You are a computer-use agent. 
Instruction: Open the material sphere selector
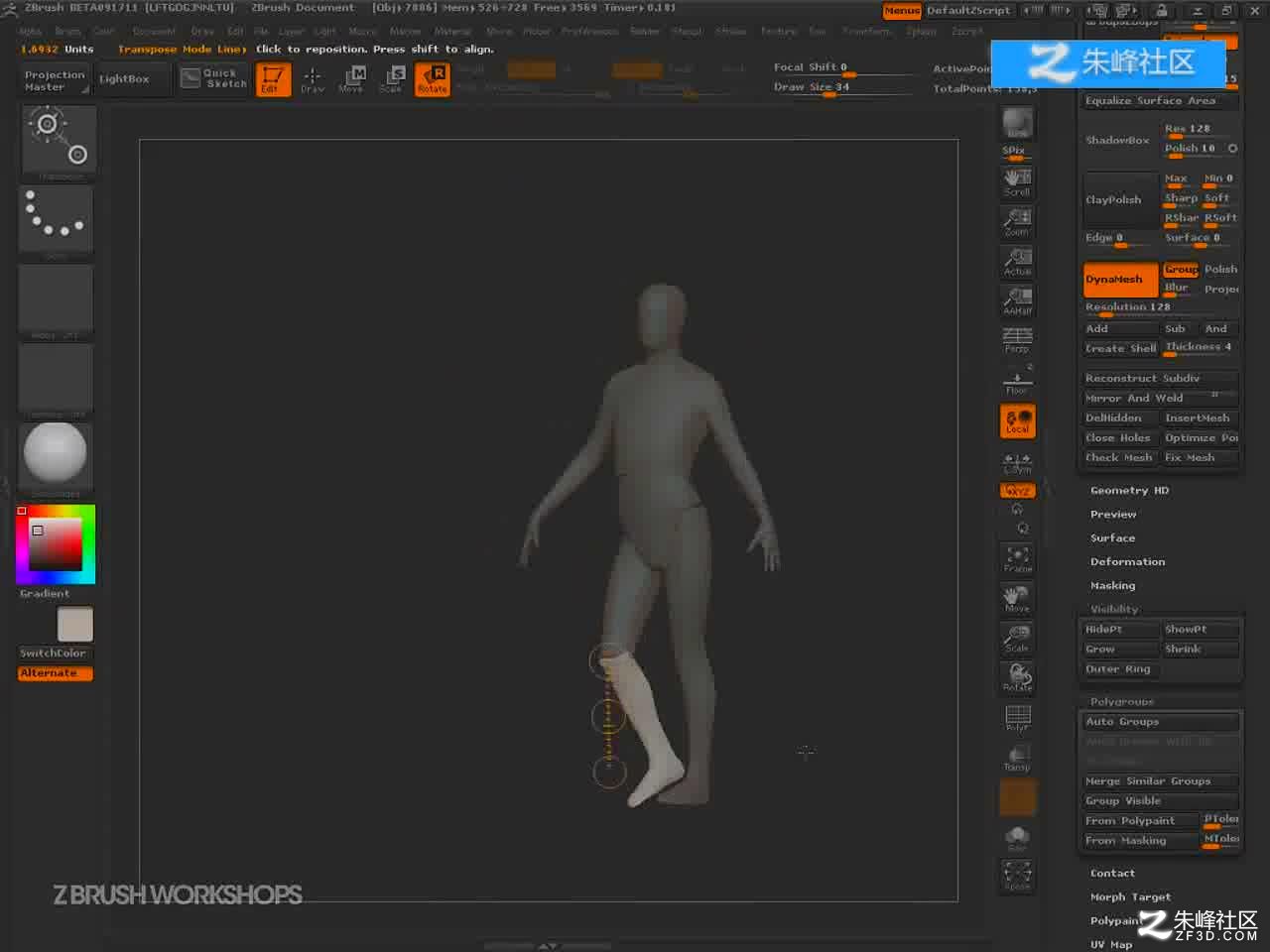click(57, 457)
